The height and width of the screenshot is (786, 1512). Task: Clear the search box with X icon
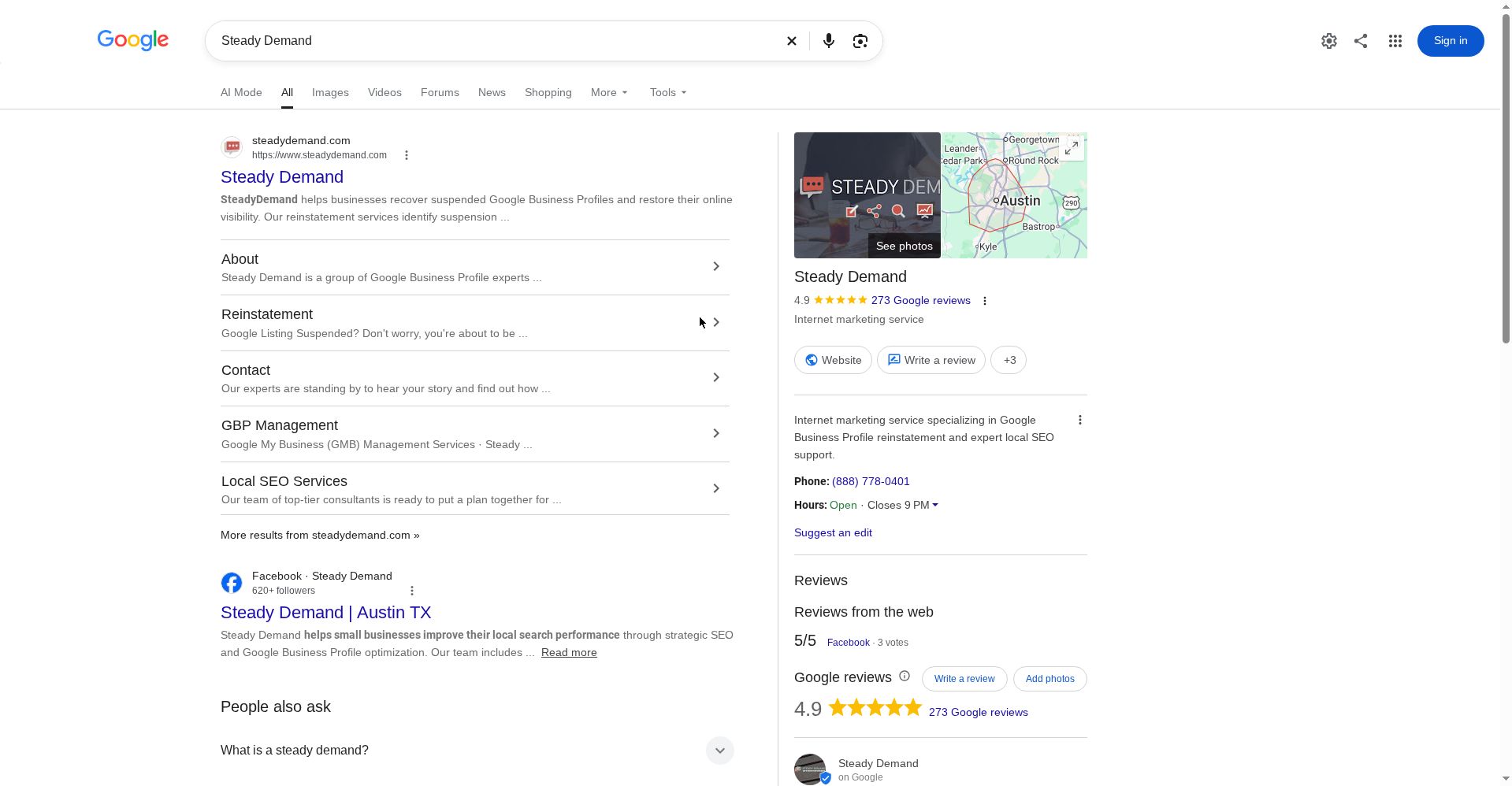[792, 41]
